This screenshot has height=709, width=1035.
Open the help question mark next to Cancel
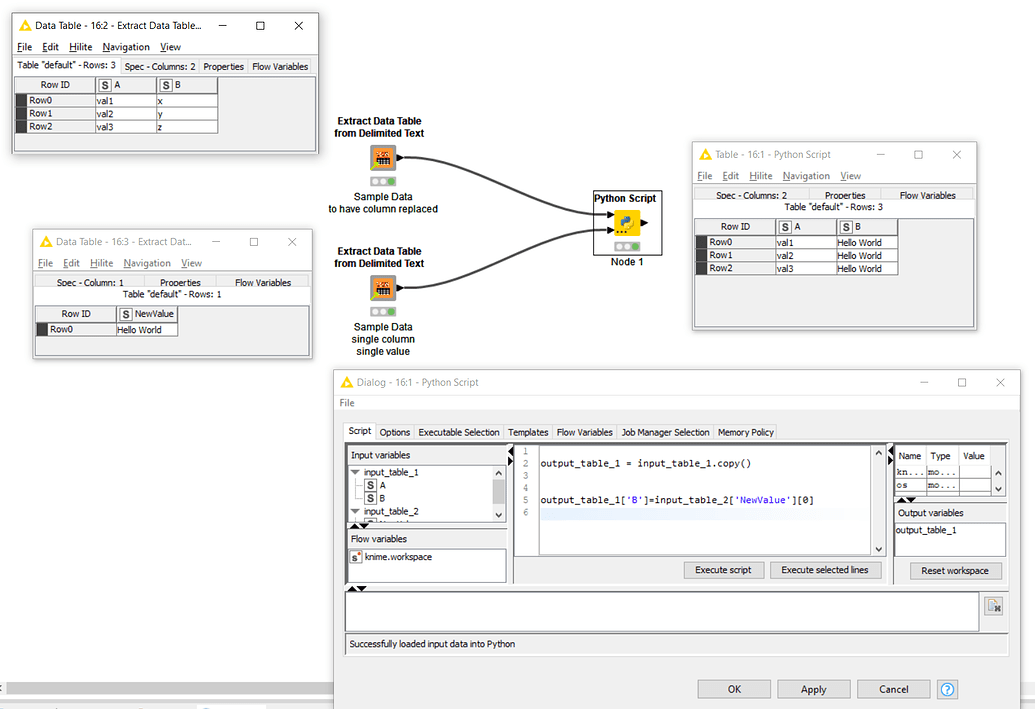point(946,689)
